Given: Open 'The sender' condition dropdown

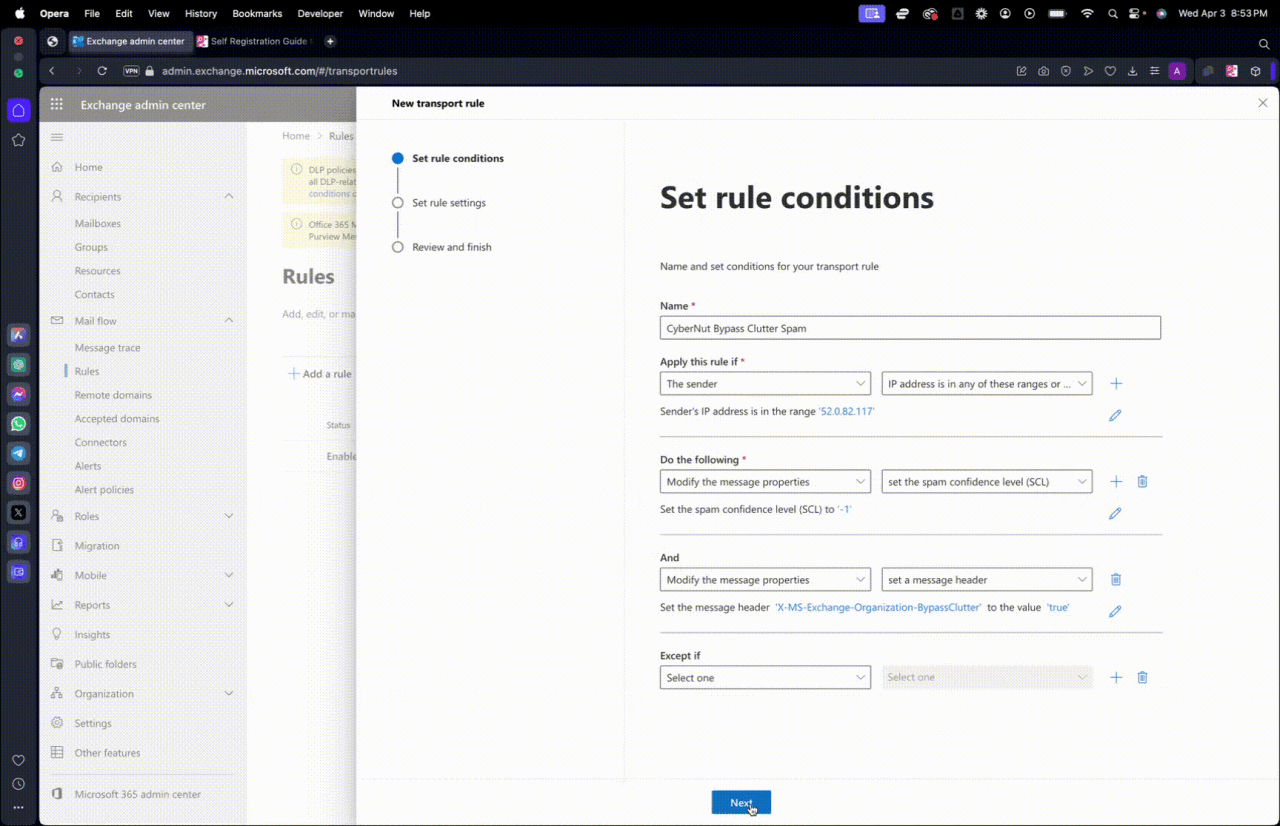Looking at the screenshot, I should click(x=765, y=384).
